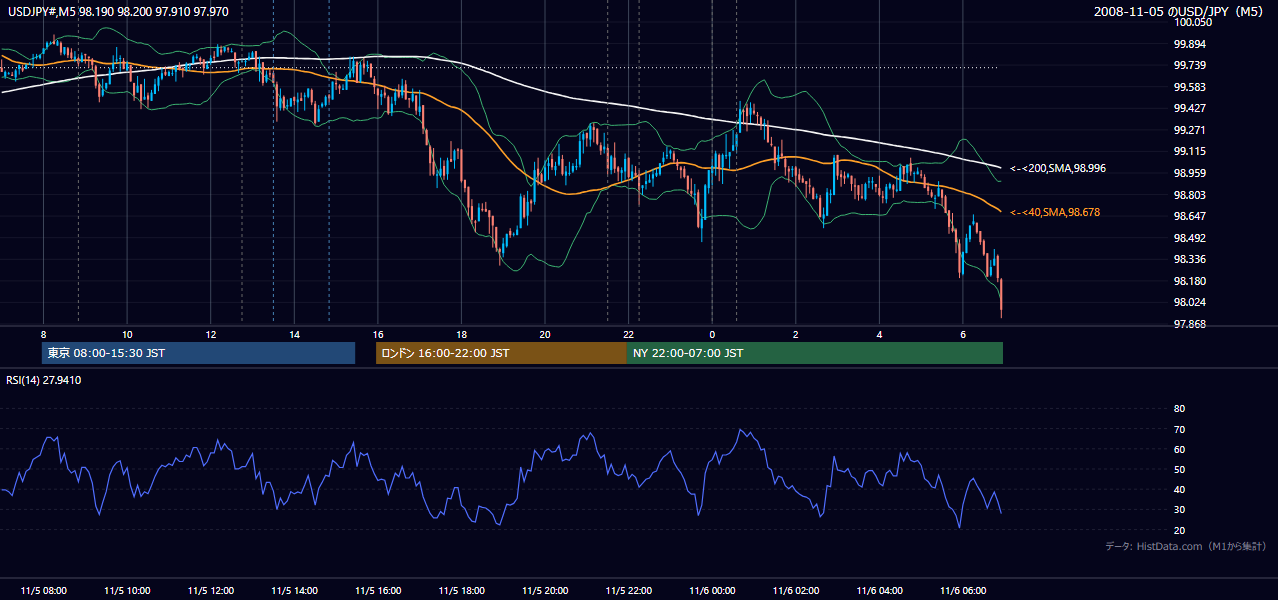Viewport: 1278px width, 600px height.
Task: Click the price axis label 98.959
Action: tap(1190, 173)
